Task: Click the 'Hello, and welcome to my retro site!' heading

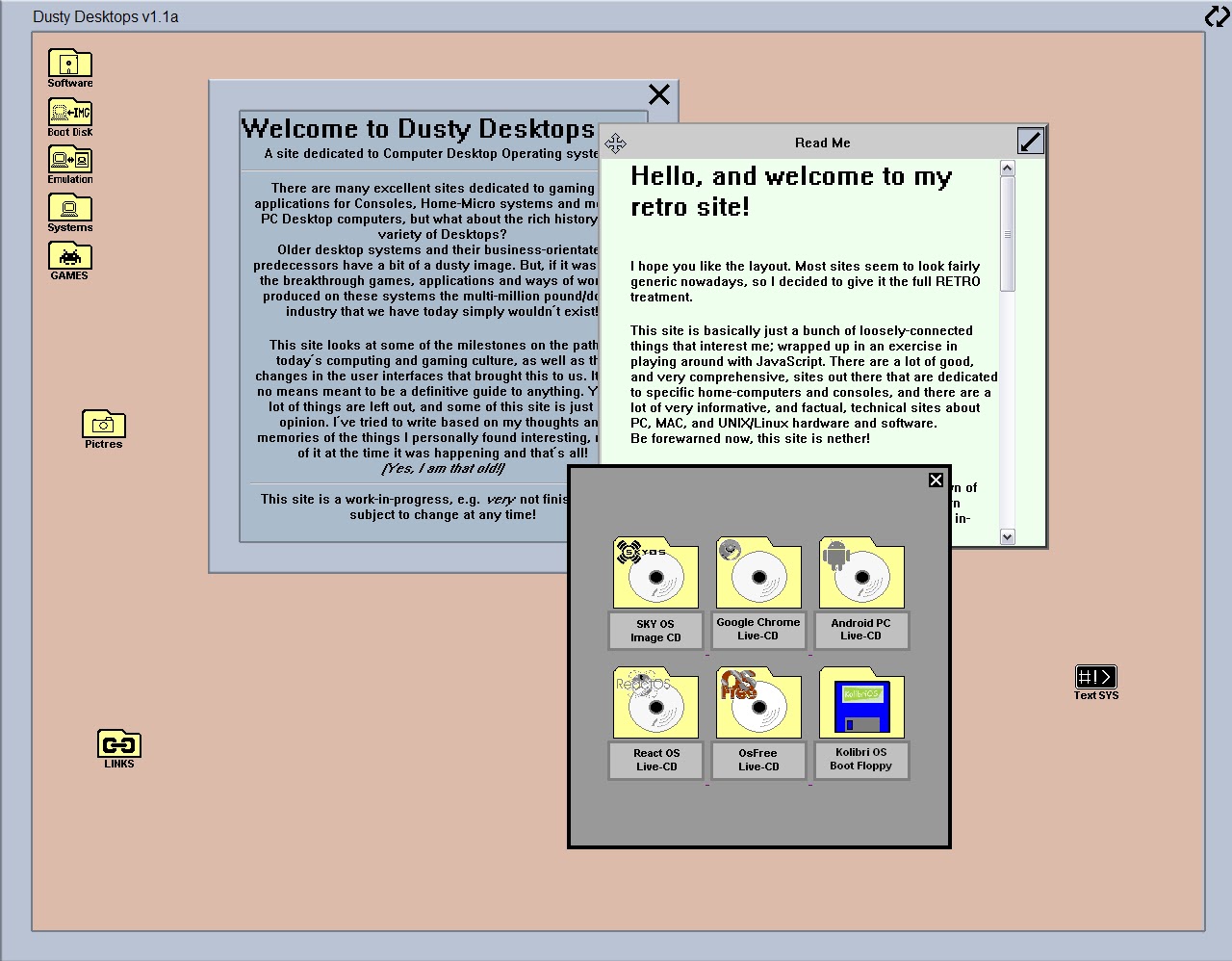Action: [791, 191]
